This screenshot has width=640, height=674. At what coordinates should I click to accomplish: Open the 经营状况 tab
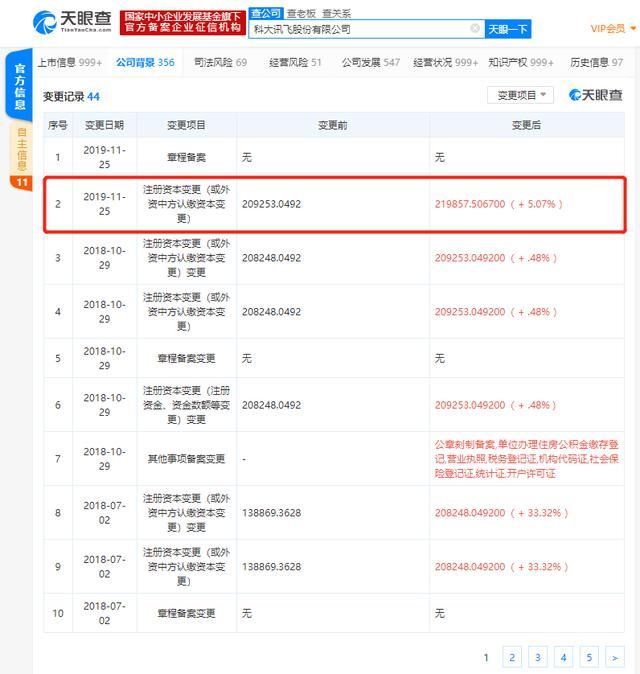[445, 62]
